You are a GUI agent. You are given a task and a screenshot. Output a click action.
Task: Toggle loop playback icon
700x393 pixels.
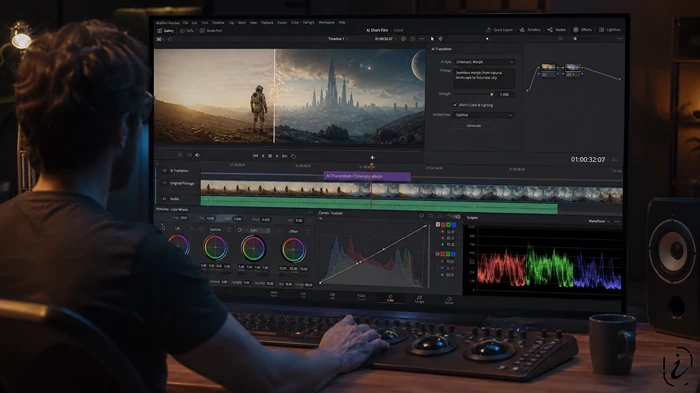293,156
